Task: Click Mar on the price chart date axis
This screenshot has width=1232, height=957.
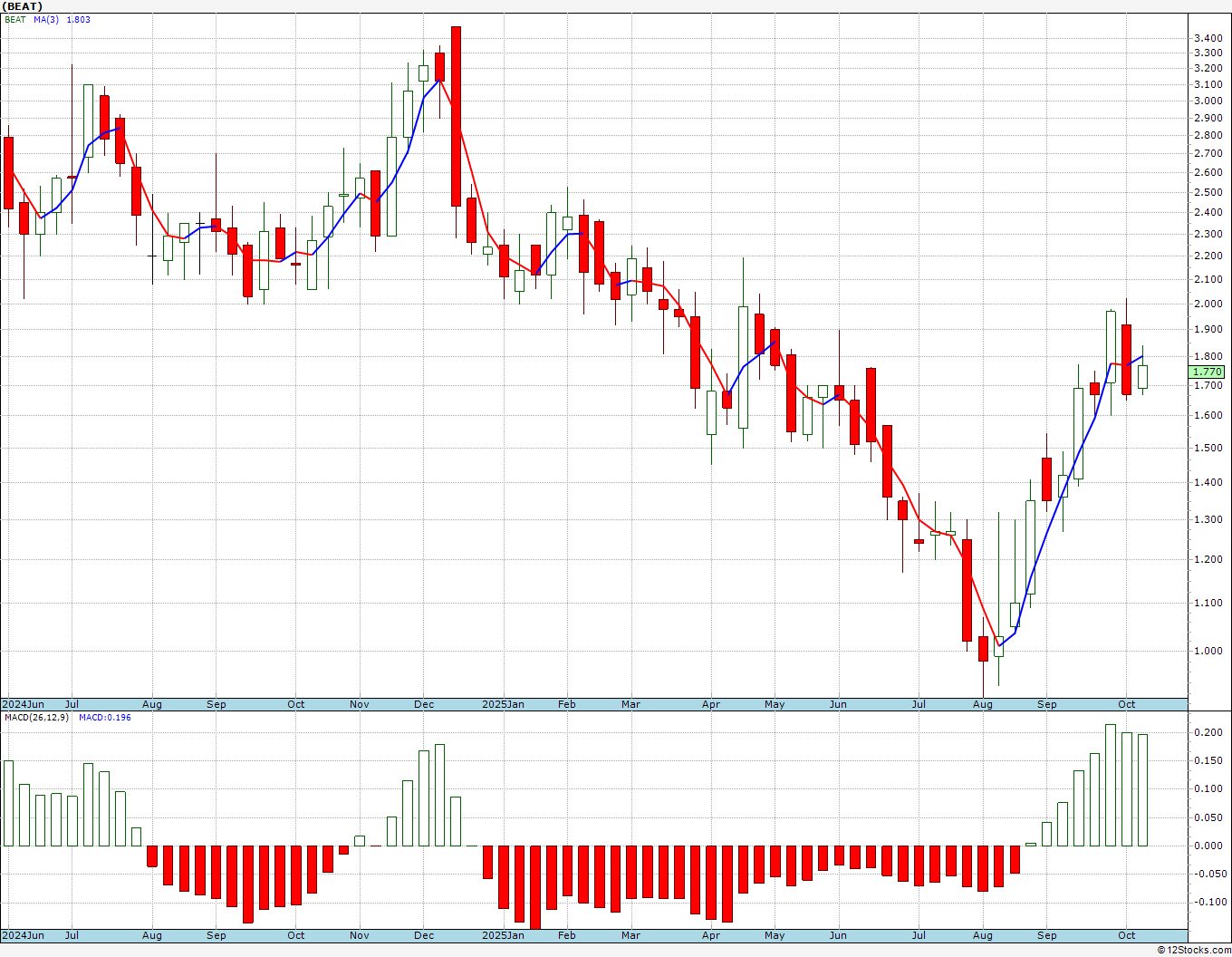Action: coord(630,704)
